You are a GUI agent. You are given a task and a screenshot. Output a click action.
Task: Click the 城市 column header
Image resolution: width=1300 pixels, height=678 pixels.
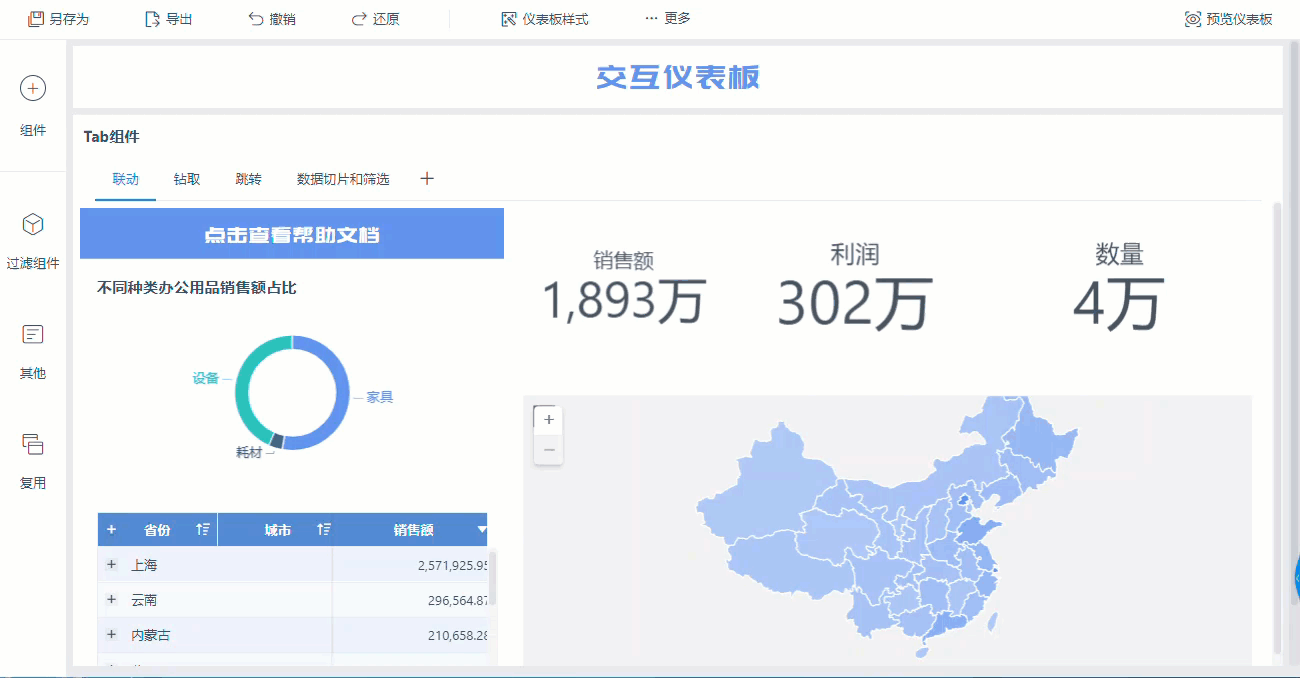pyautogui.click(x=278, y=530)
